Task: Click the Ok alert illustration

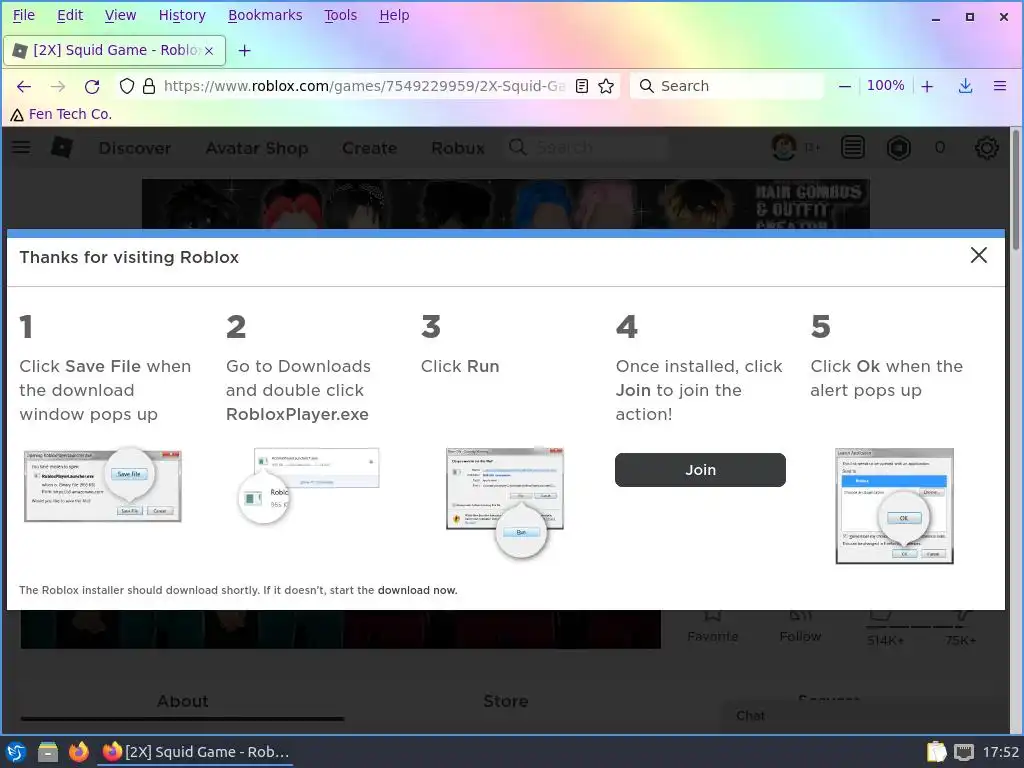Action: pos(894,506)
